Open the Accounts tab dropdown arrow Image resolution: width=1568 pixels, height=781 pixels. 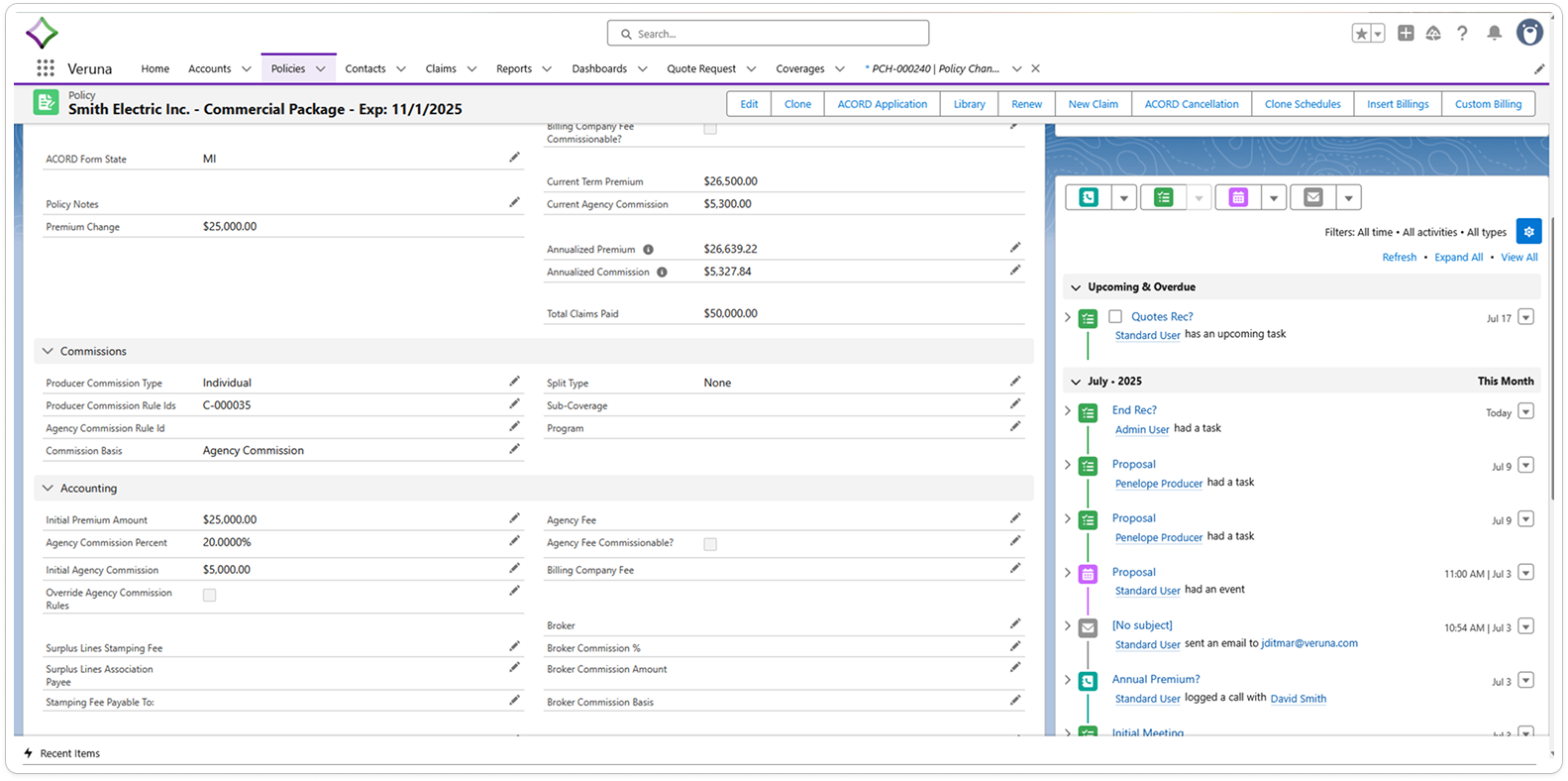click(x=246, y=69)
